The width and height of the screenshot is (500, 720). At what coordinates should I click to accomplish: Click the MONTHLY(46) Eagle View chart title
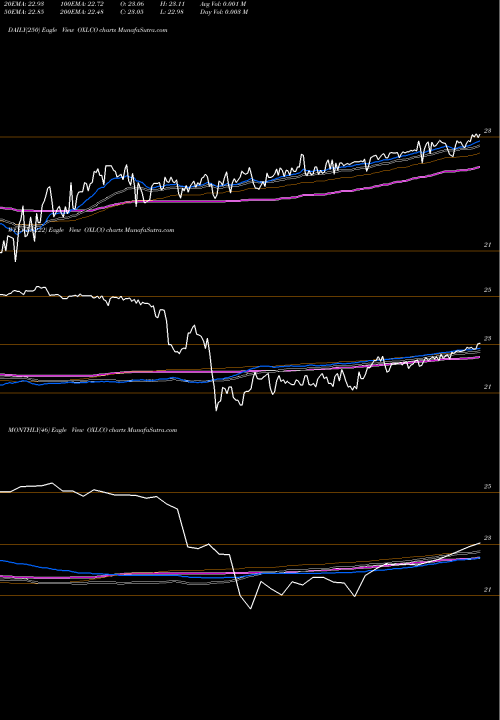(x=92, y=430)
